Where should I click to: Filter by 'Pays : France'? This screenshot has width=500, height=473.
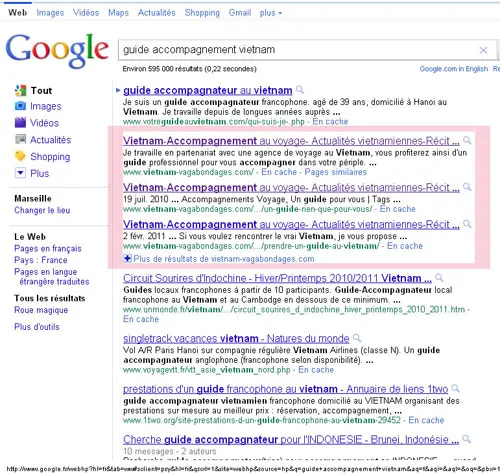(x=41, y=260)
